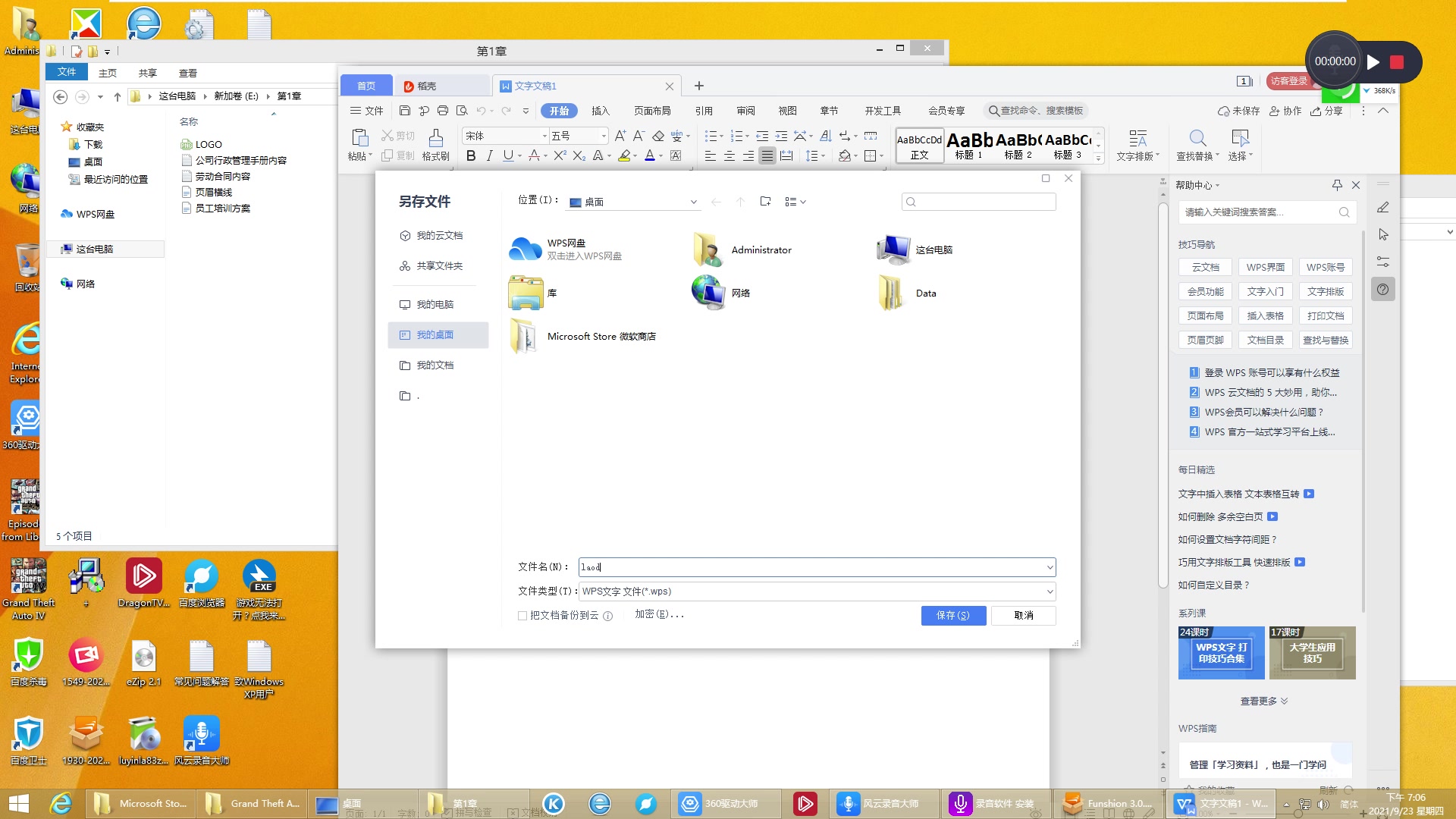Click the Underline formatting icon

click(x=507, y=156)
